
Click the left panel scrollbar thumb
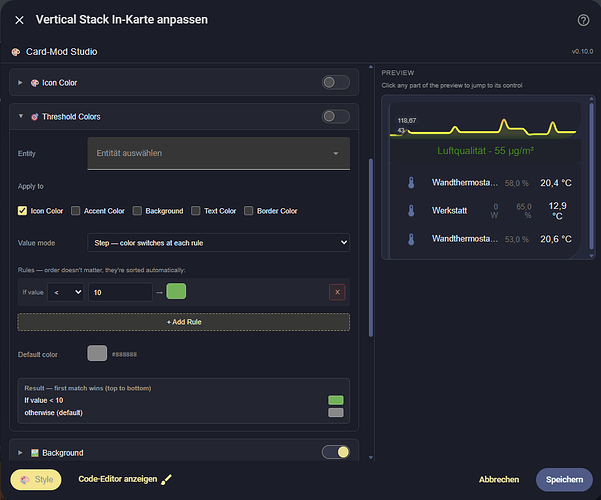[x=371, y=248]
